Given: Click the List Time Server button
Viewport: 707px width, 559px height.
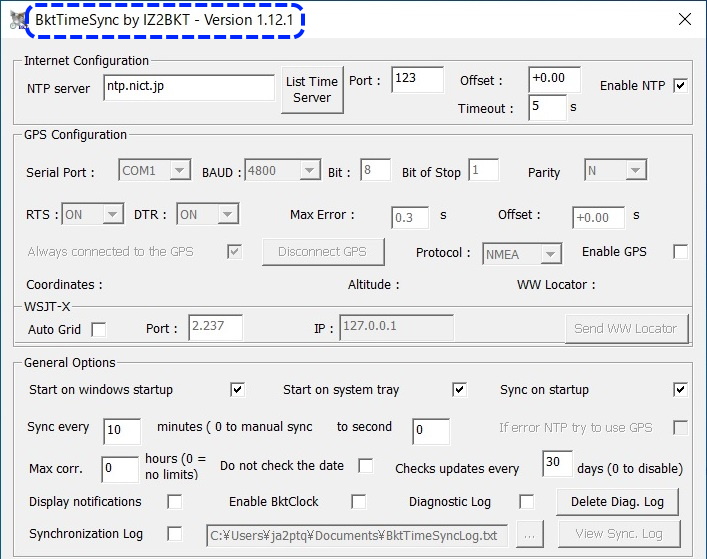Looking at the screenshot, I should [x=312, y=90].
